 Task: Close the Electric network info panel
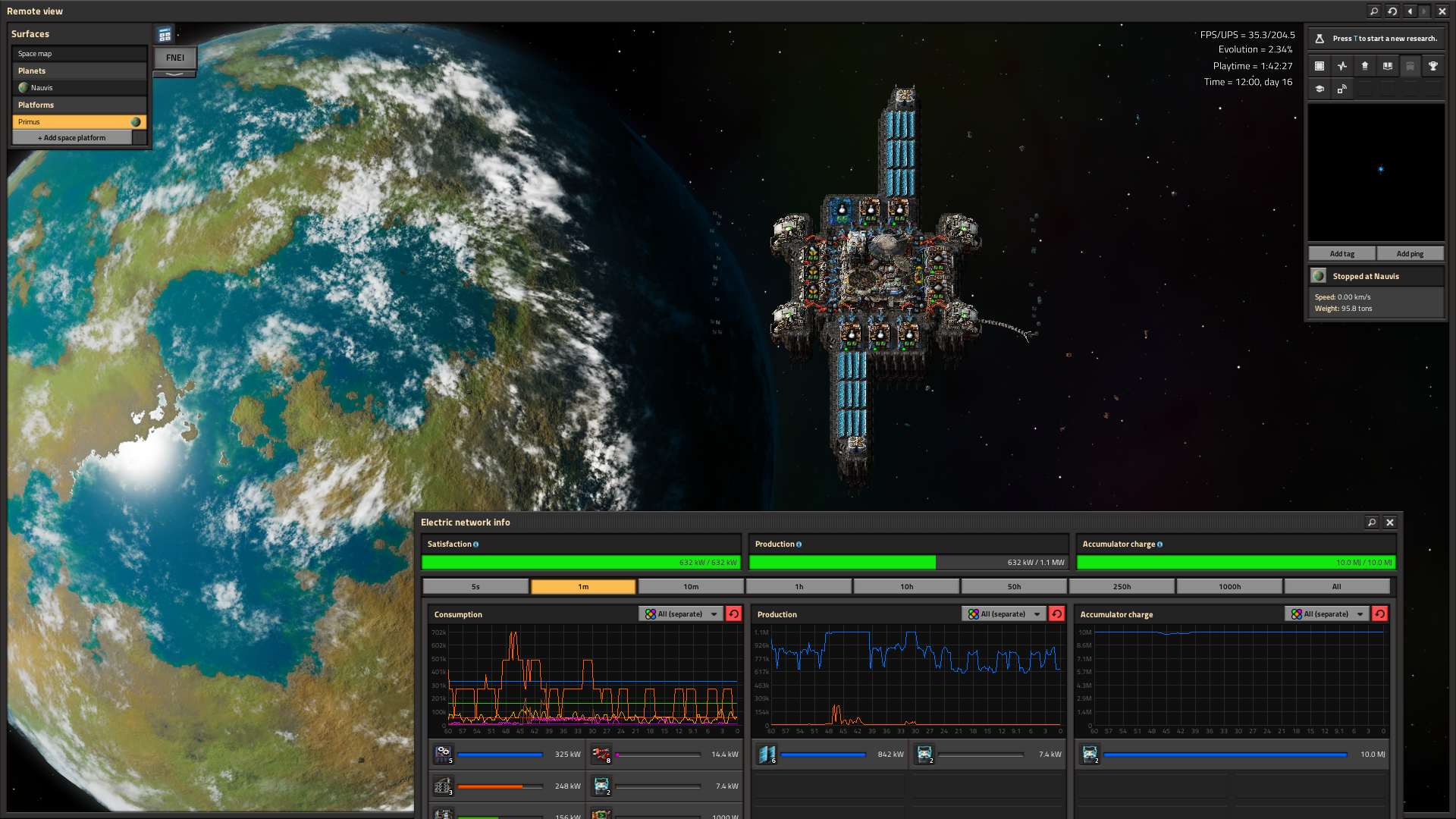[x=1390, y=522]
